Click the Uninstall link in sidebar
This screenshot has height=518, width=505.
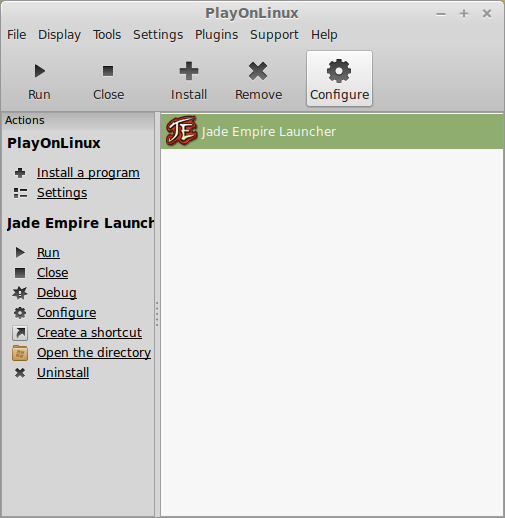coord(63,373)
